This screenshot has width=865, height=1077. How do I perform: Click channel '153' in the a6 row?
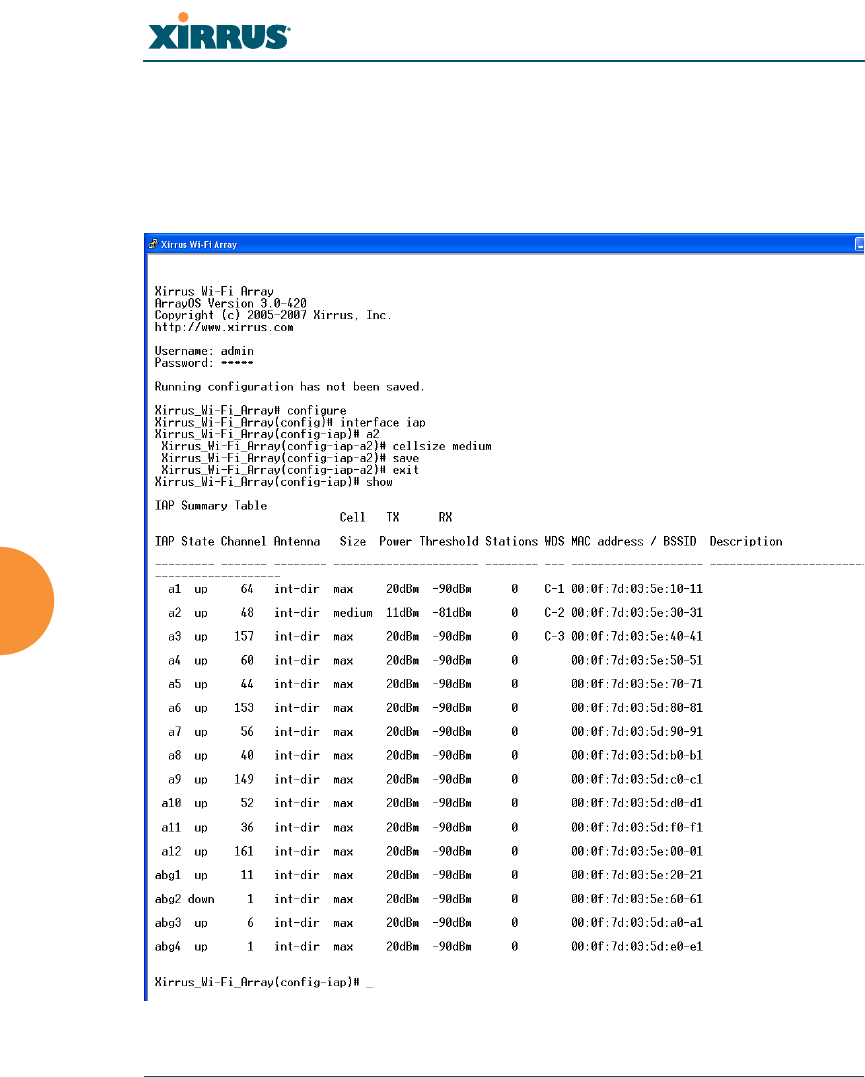click(244, 708)
